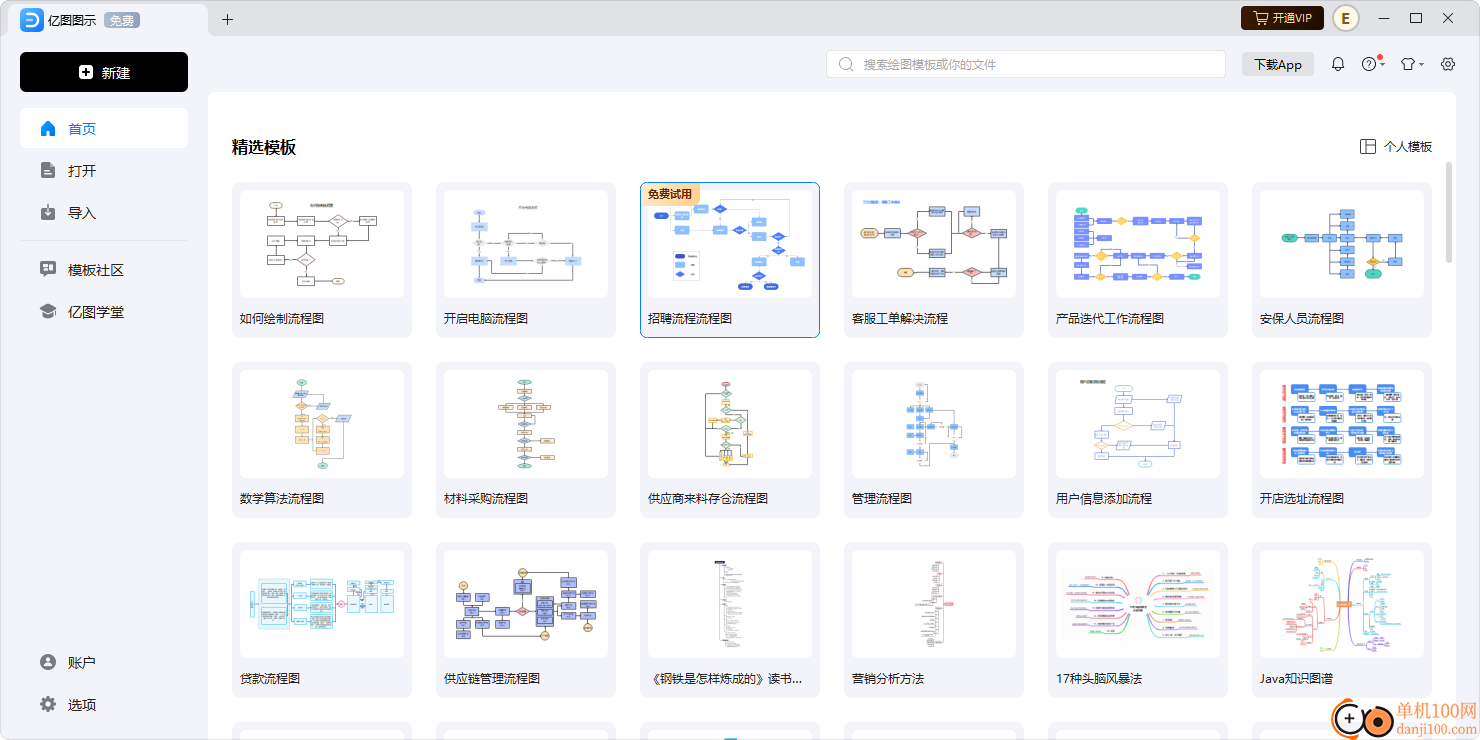Open the 《钢铁是怎样炼成的》读书 template
This screenshot has width=1480, height=740.
click(730, 620)
